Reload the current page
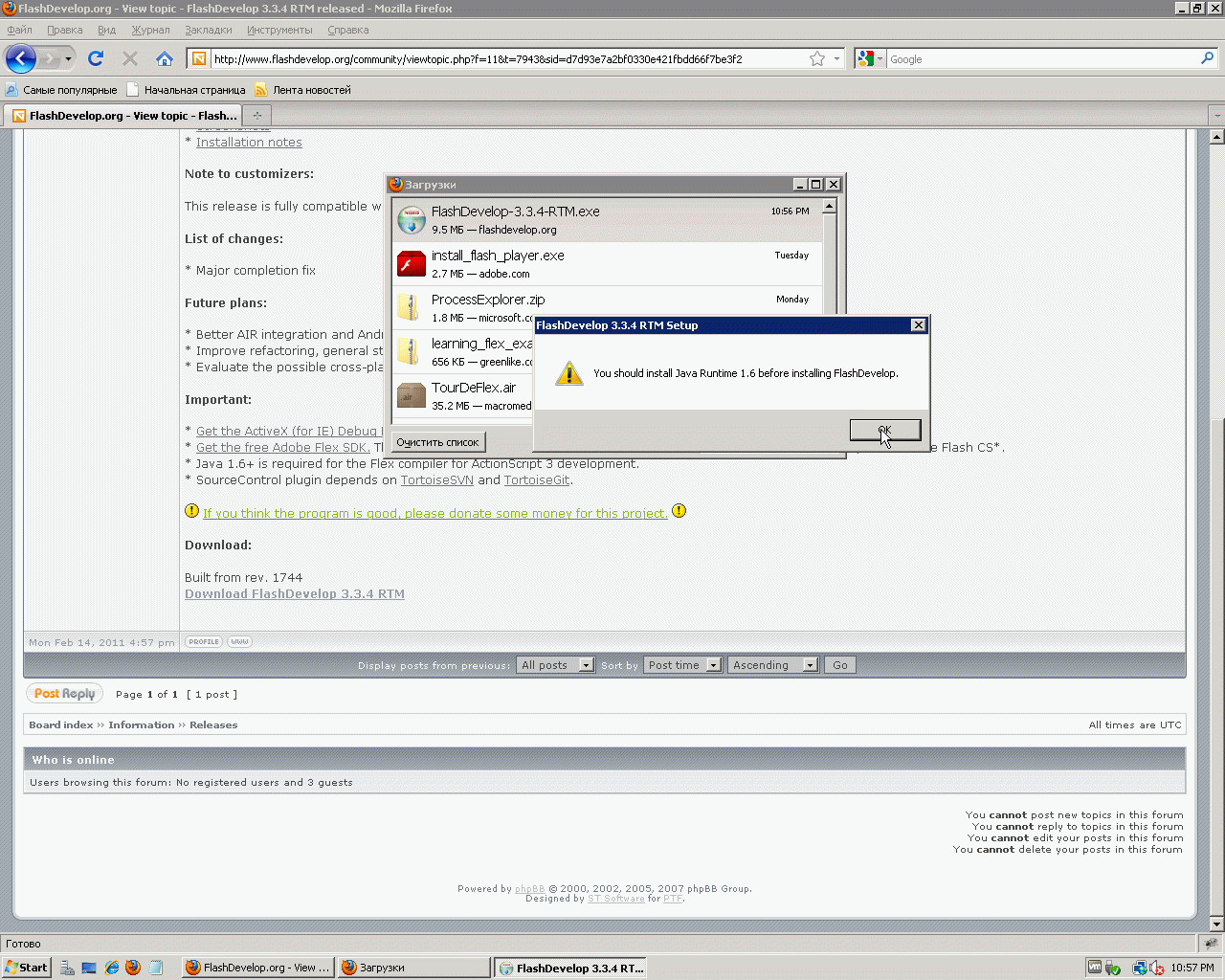The height and width of the screenshot is (980, 1225). 96,58
